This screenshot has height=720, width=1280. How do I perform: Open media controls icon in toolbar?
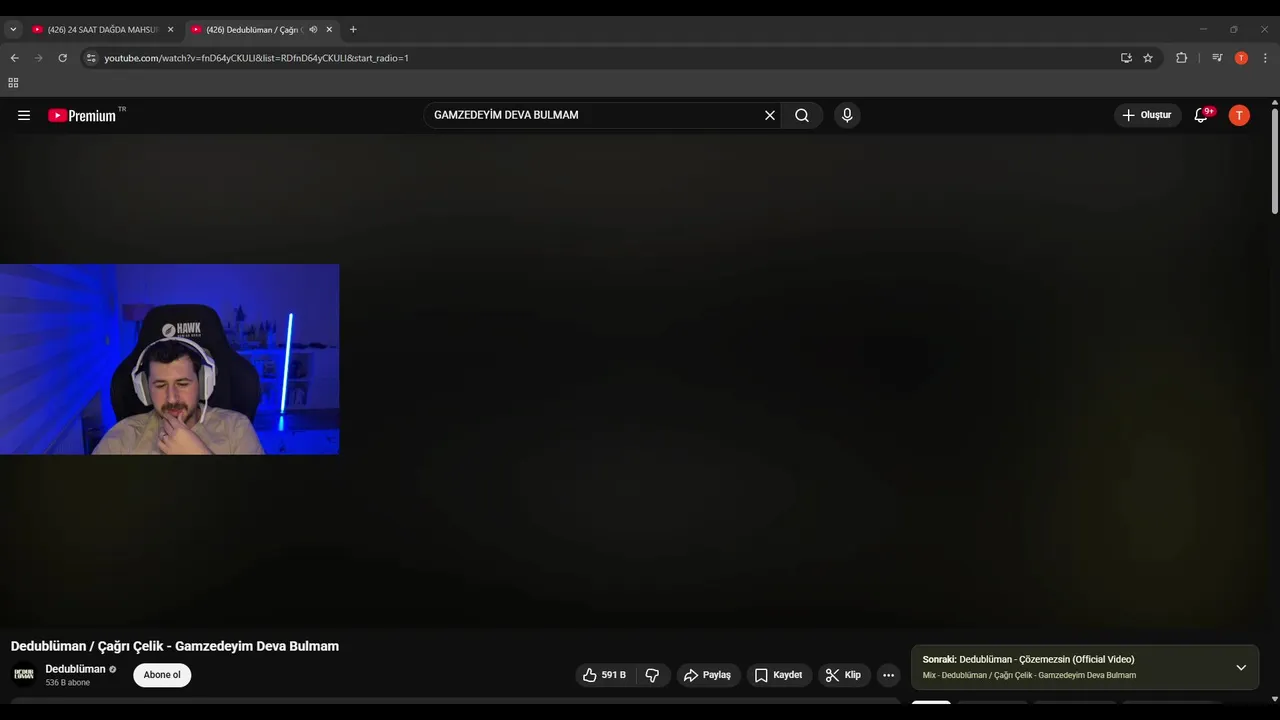[1217, 58]
